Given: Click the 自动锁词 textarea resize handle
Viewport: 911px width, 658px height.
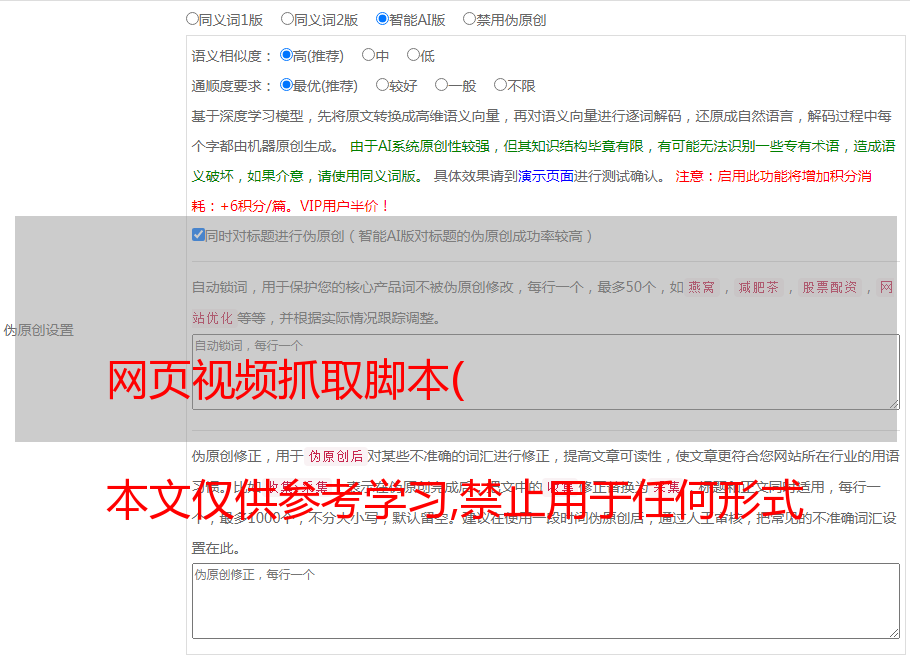Looking at the screenshot, I should tap(893, 402).
